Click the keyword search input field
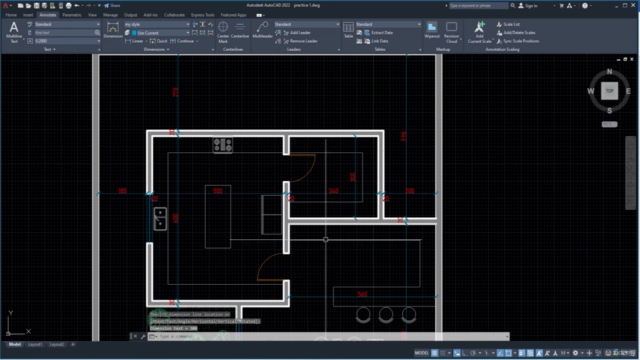This screenshot has height=360, width=640. [478, 6]
